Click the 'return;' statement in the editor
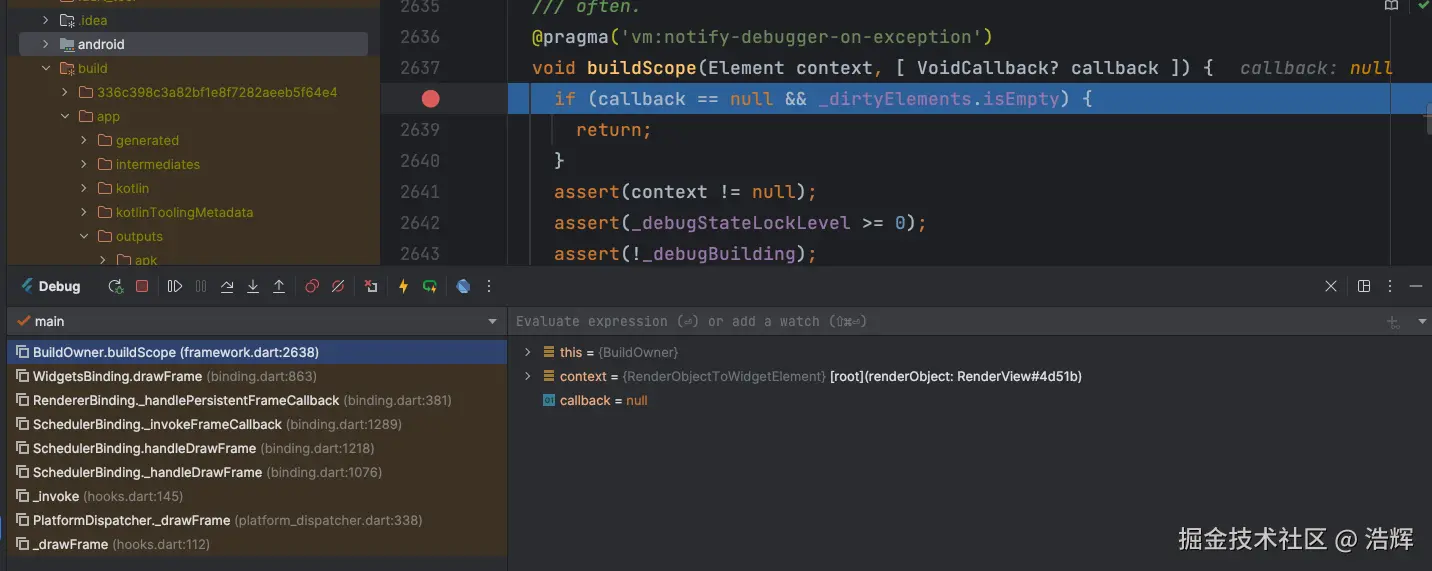The width and height of the screenshot is (1432, 571). coord(614,129)
